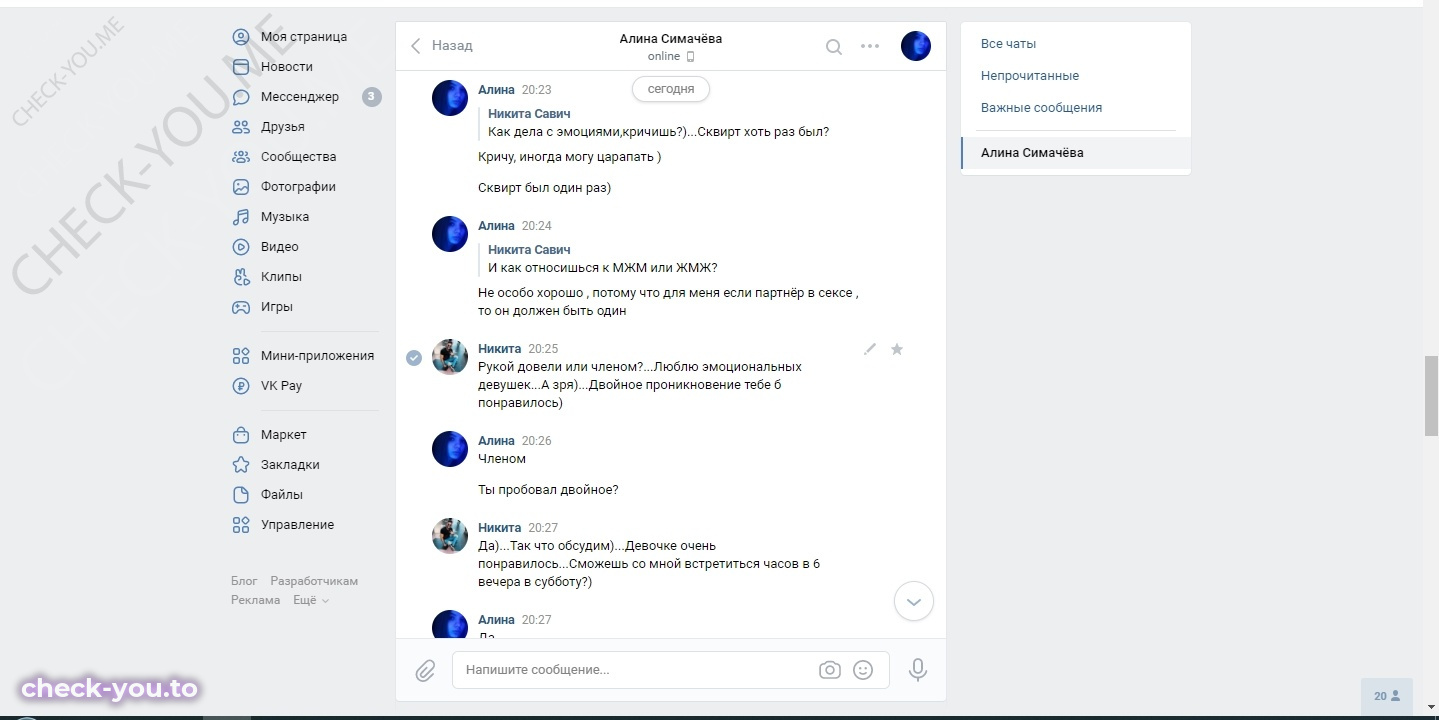The height and width of the screenshot is (720, 1439).
Task: Open the Мини-приложения grid icon
Action: point(240,356)
